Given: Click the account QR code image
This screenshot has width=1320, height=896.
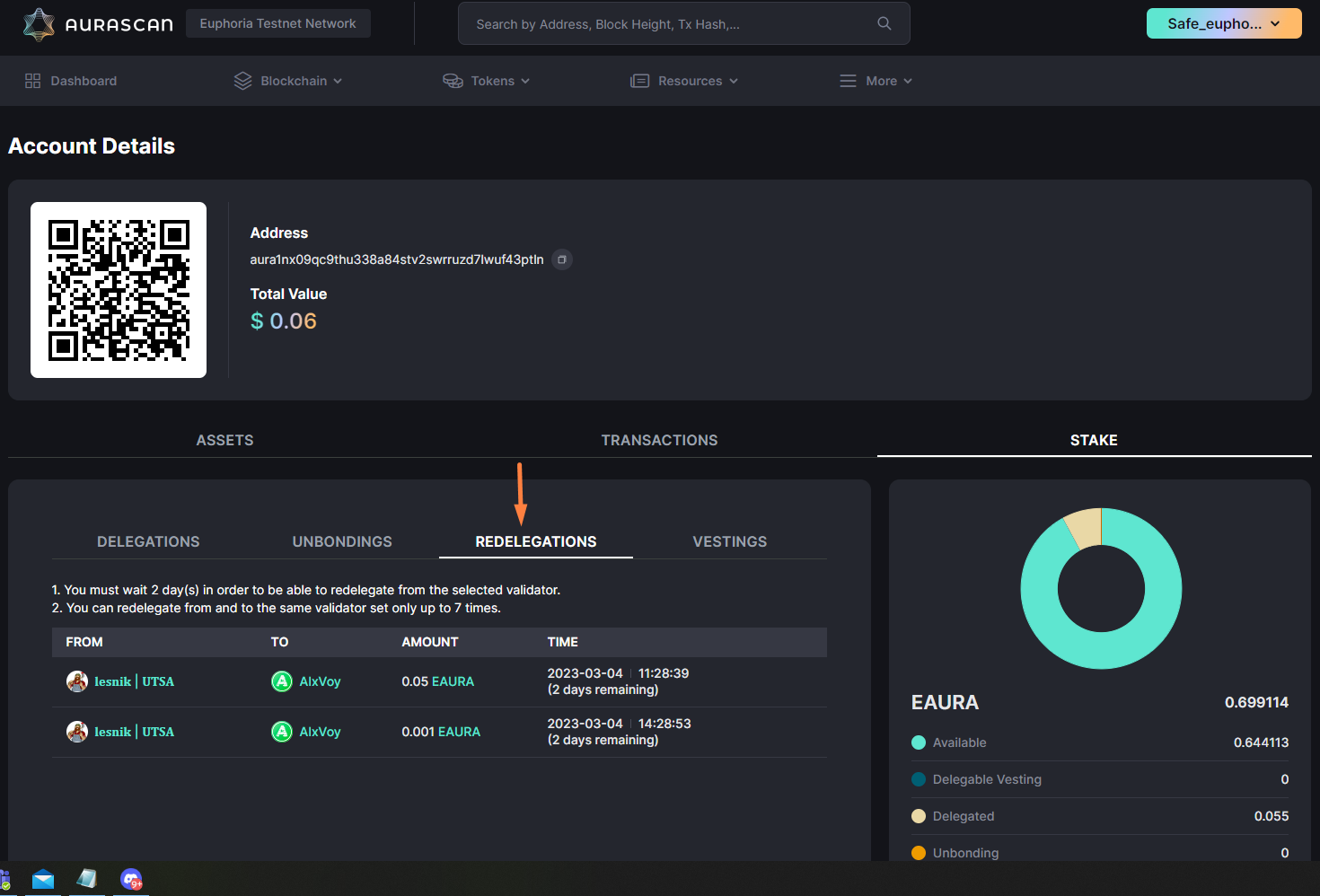Looking at the screenshot, I should point(119,290).
